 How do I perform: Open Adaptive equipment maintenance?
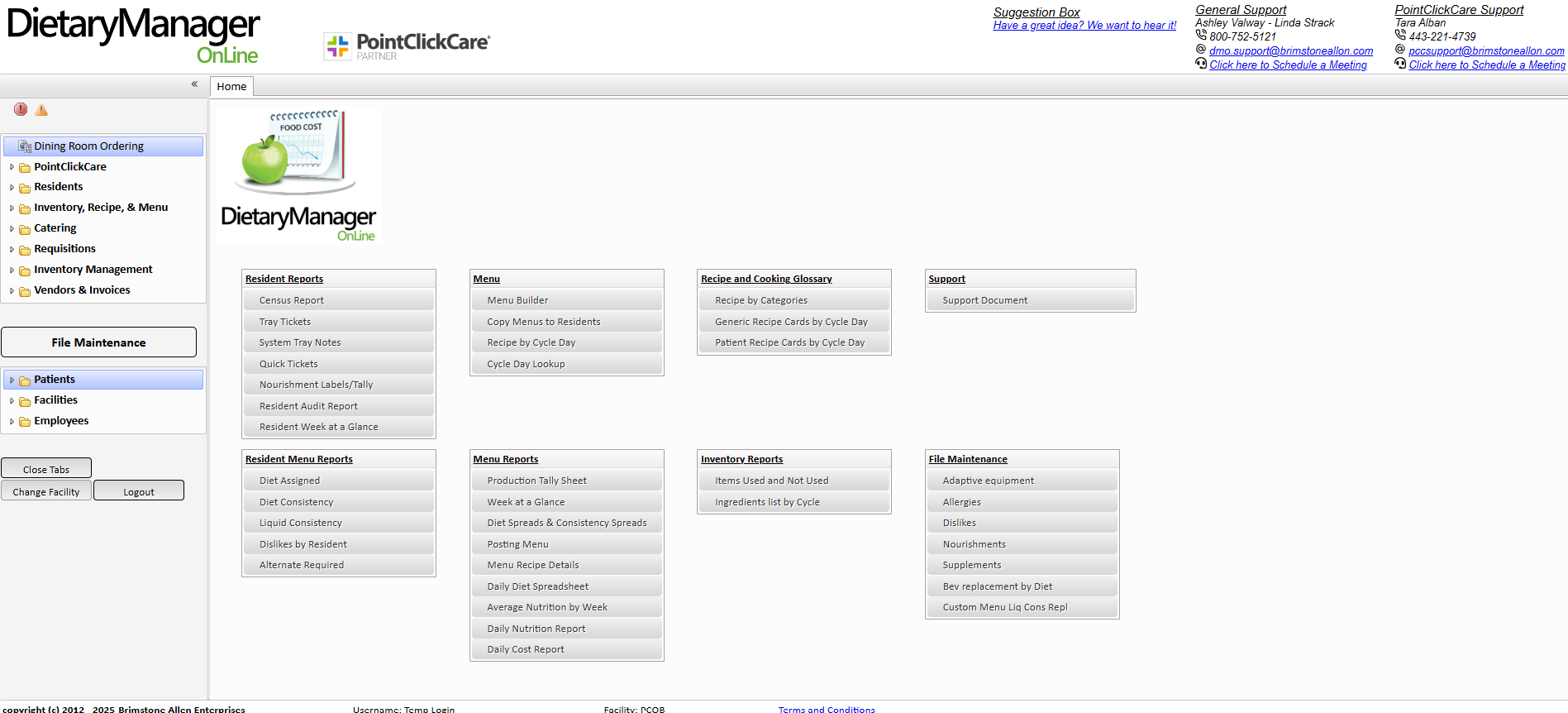[1022, 481]
